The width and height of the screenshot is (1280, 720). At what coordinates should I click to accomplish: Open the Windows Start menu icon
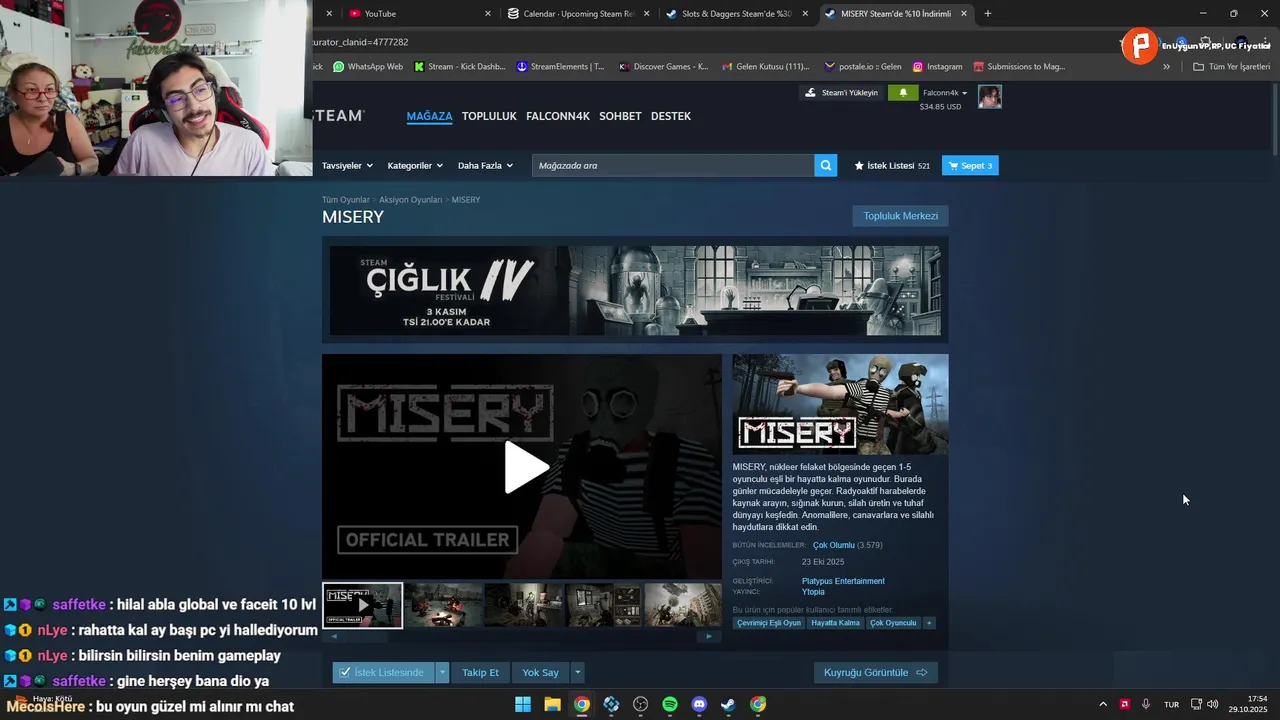tap(523, 704)
